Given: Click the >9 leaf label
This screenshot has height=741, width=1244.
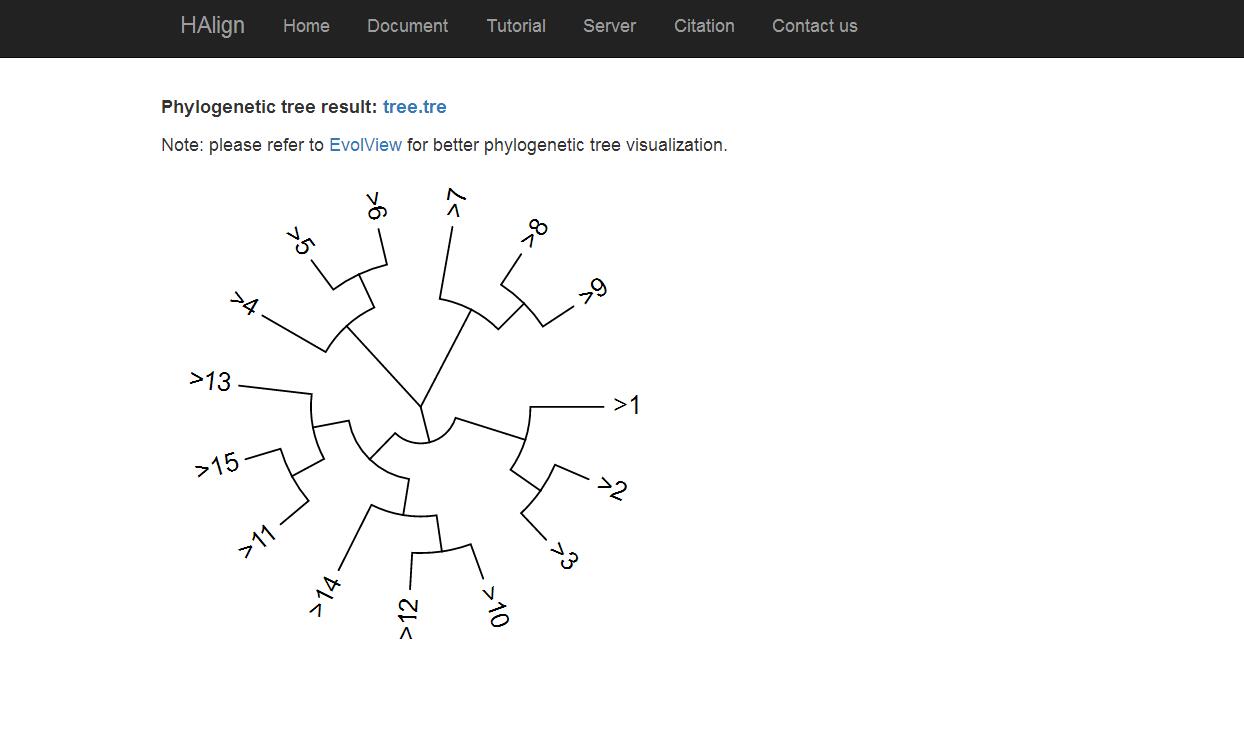Looking at the screenshot, I should pyautogui.click(x=593, y=292).
